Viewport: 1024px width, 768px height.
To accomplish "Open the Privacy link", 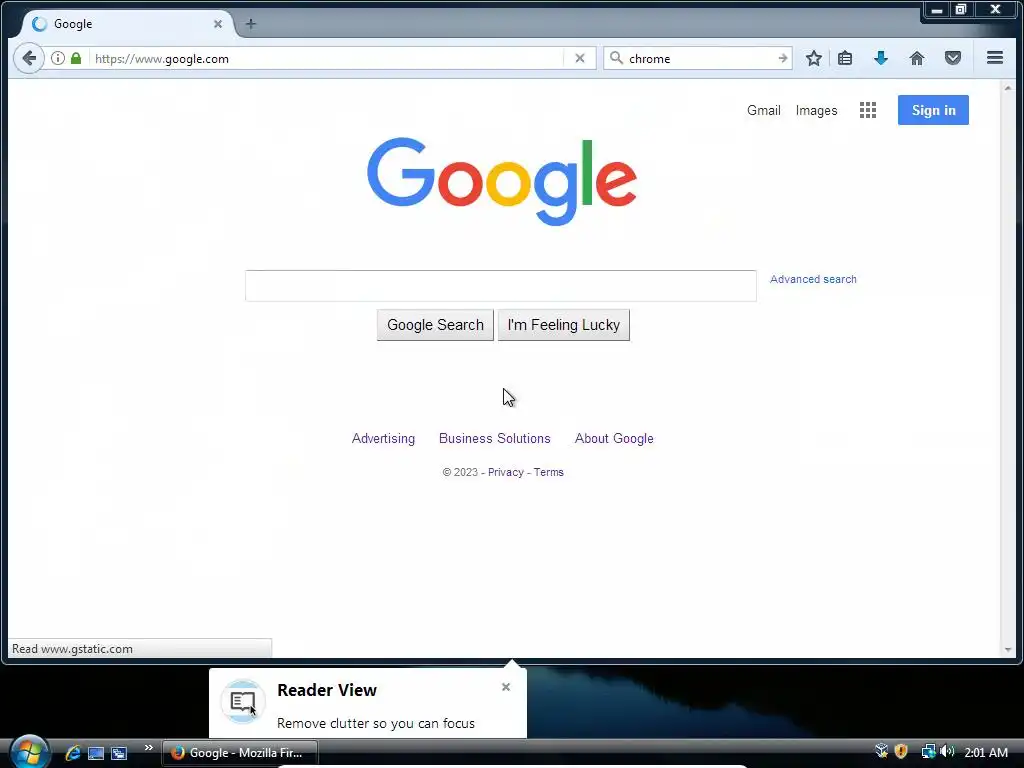I will pyautogui.click(x=505, y=472).
